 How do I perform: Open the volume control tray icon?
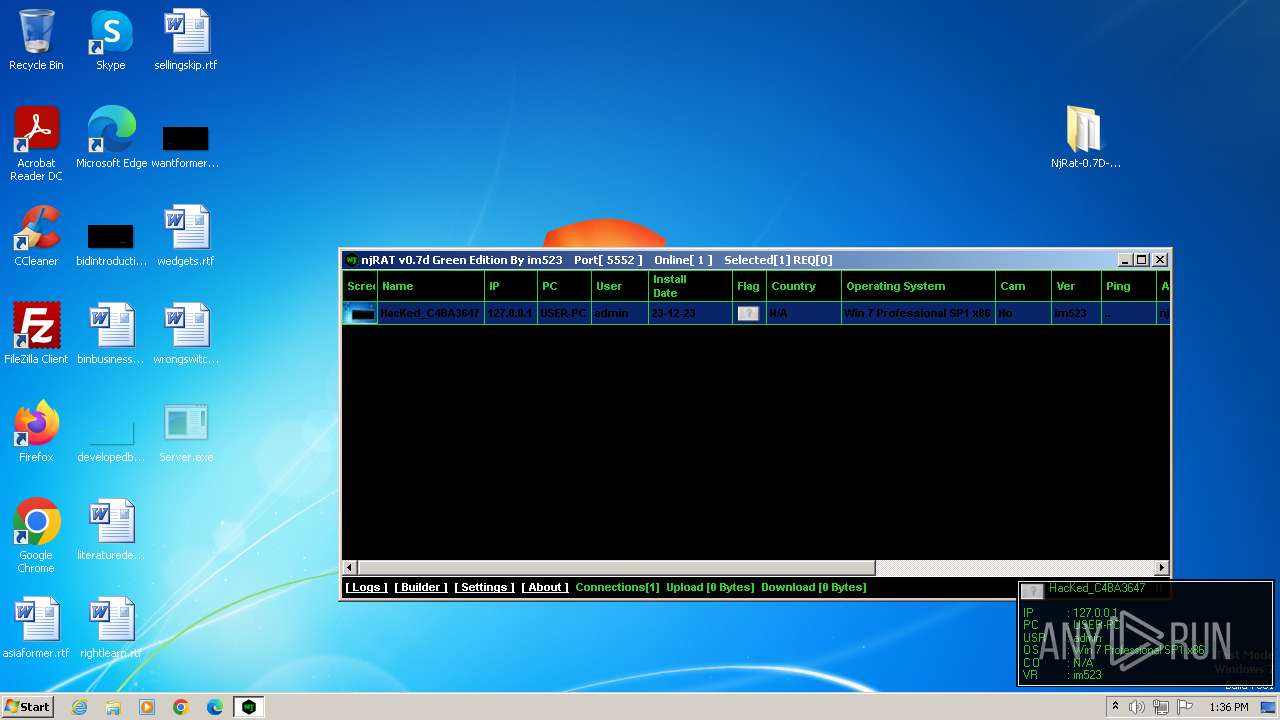coord(1137,707)
